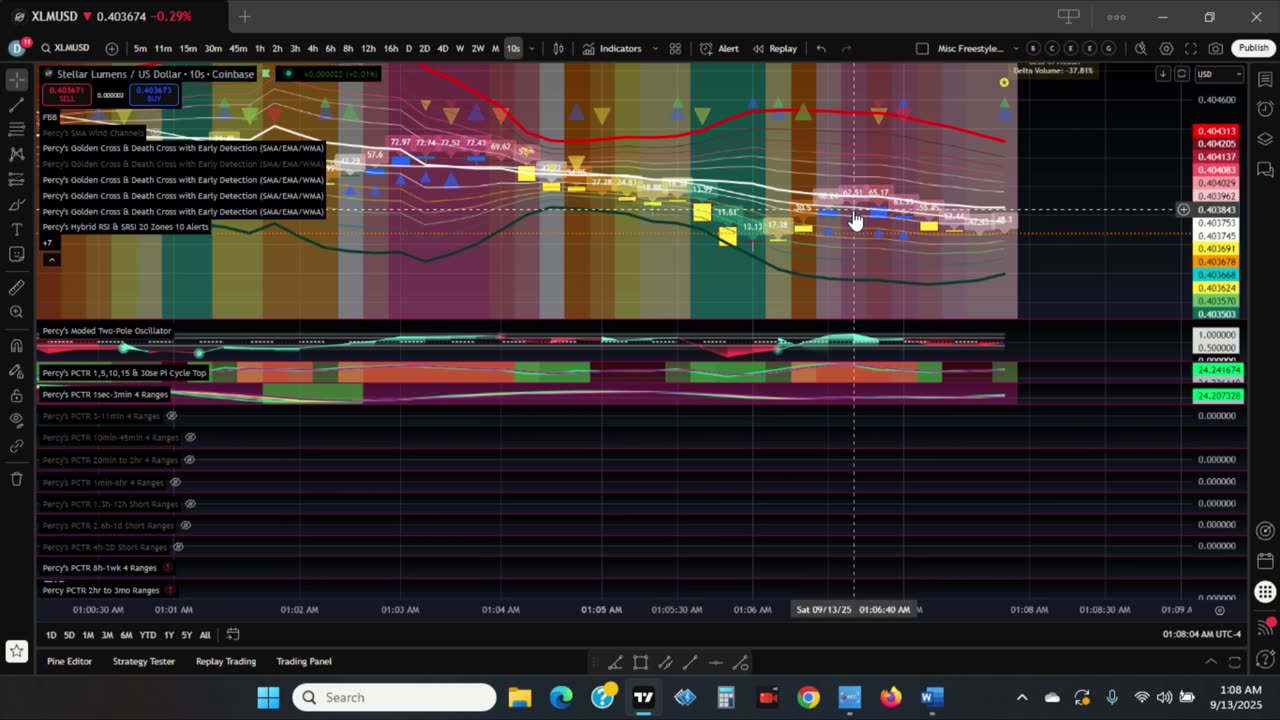Click the BUY 0.403673 price button
Screen dimensions: 1280x720
coord(152,93)
